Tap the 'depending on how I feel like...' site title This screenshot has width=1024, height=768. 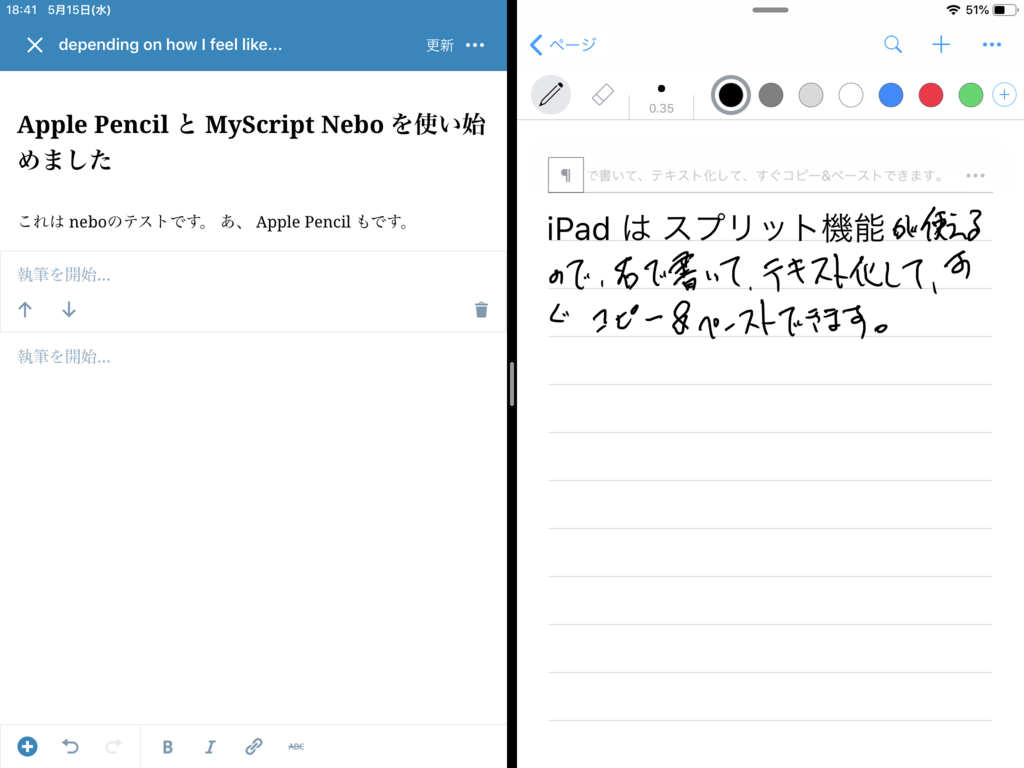(170, 44)
